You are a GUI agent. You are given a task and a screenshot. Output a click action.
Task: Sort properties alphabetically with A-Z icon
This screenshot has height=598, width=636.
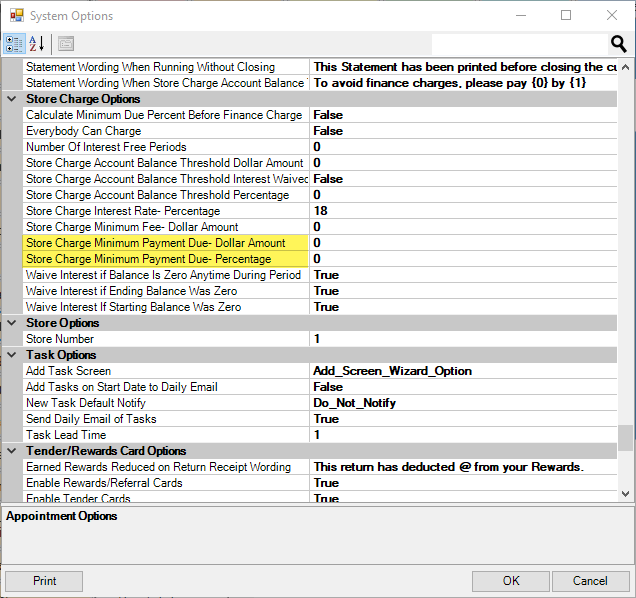click(x=37, y=44)
